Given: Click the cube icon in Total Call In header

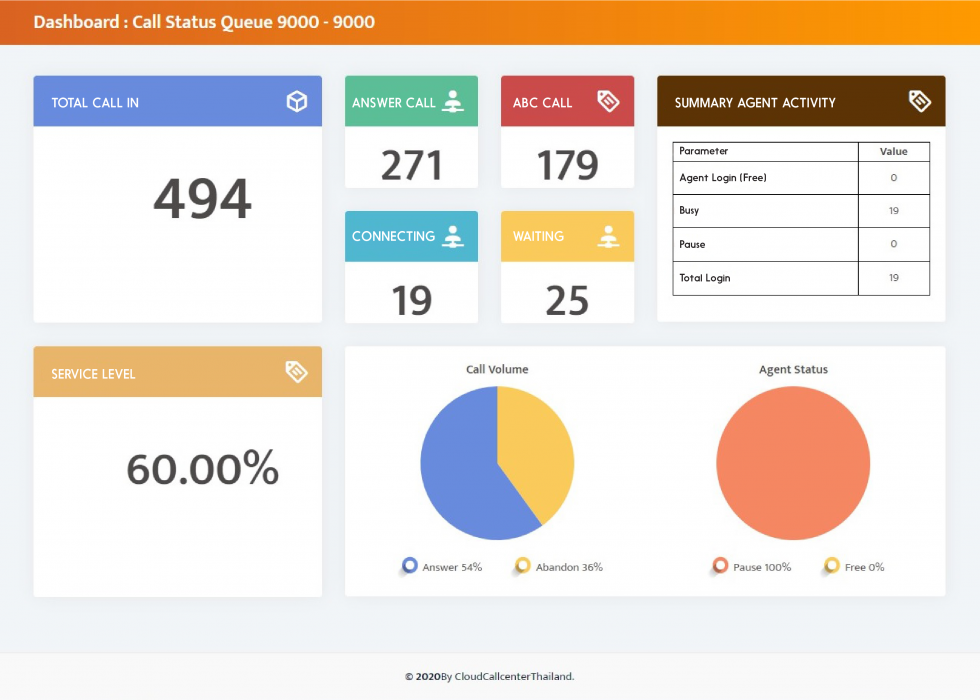Looking at the screenshot, I should 296,101.
